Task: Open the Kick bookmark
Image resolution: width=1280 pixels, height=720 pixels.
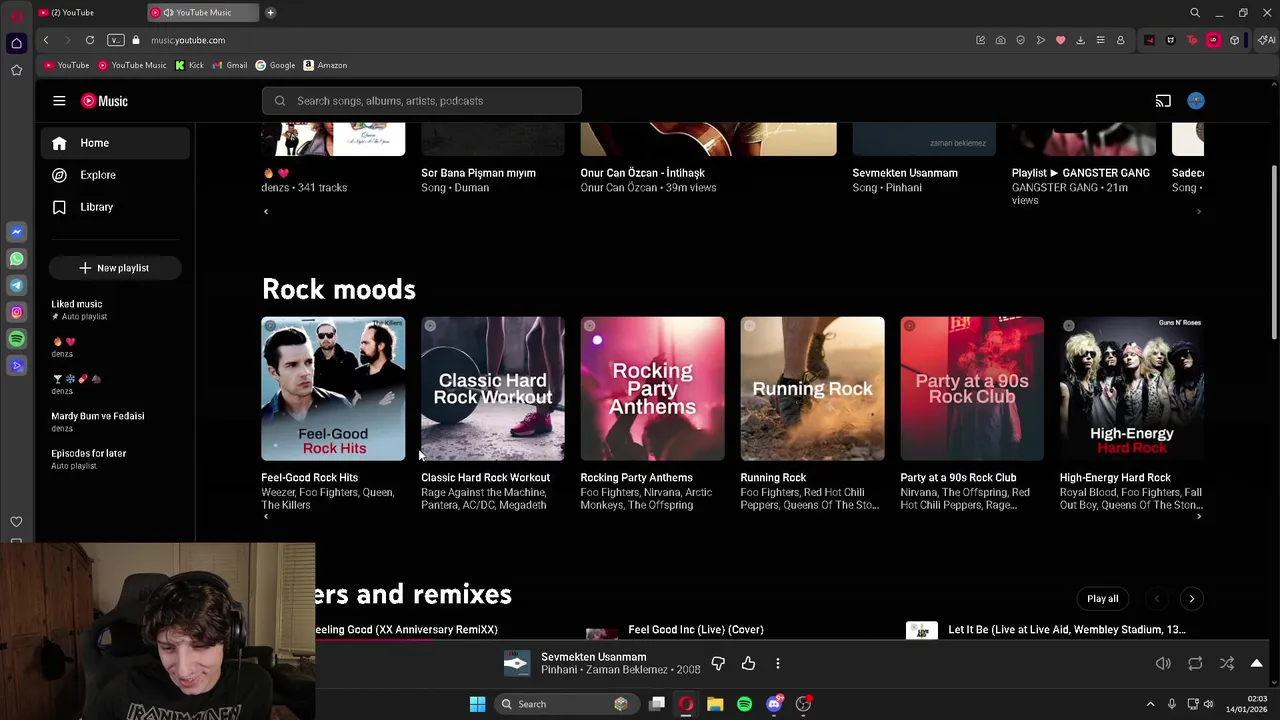Action: coord(189,65)
